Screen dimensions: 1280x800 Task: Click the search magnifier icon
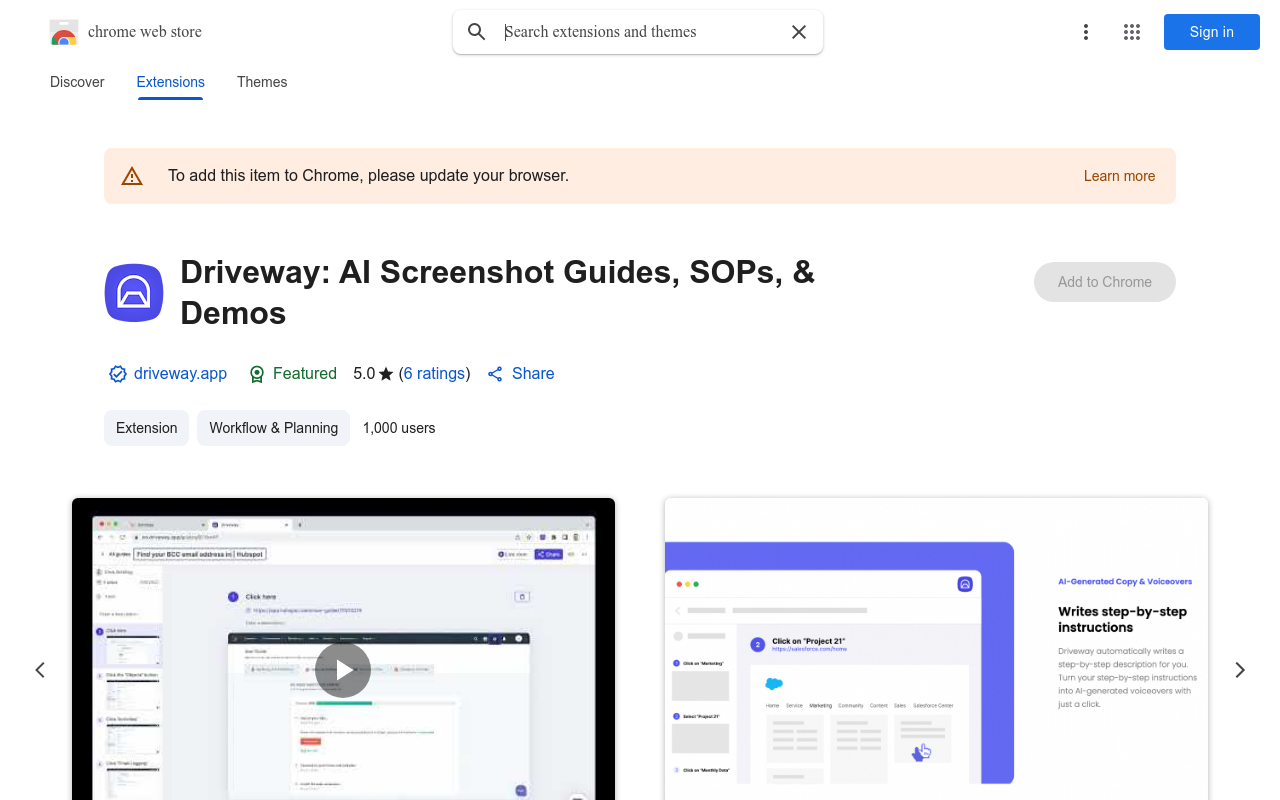pyautogui.click(x=477, y=32)
